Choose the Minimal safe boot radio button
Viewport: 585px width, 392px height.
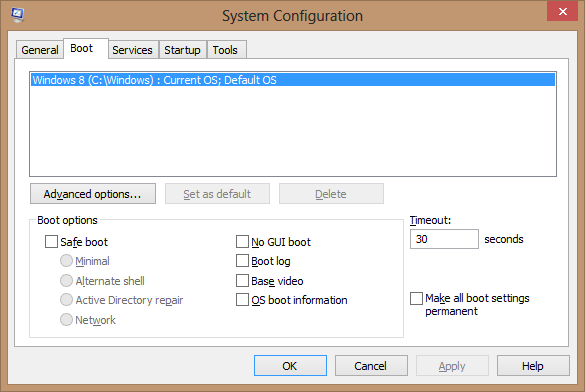[66, 261]
